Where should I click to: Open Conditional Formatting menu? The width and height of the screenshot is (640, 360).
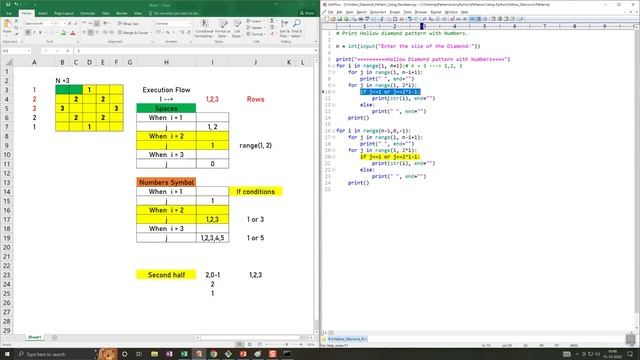tap(204, 28)
